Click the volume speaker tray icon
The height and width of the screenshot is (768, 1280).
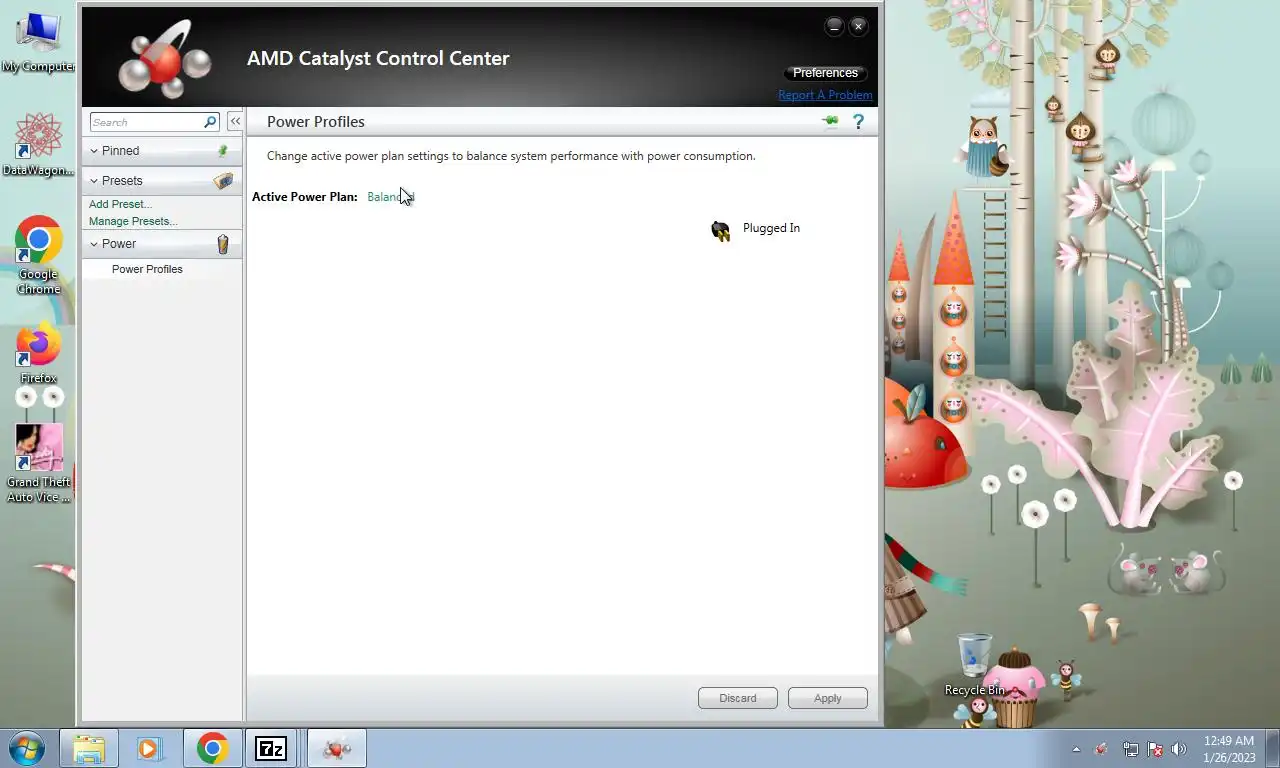[1179, 749]
